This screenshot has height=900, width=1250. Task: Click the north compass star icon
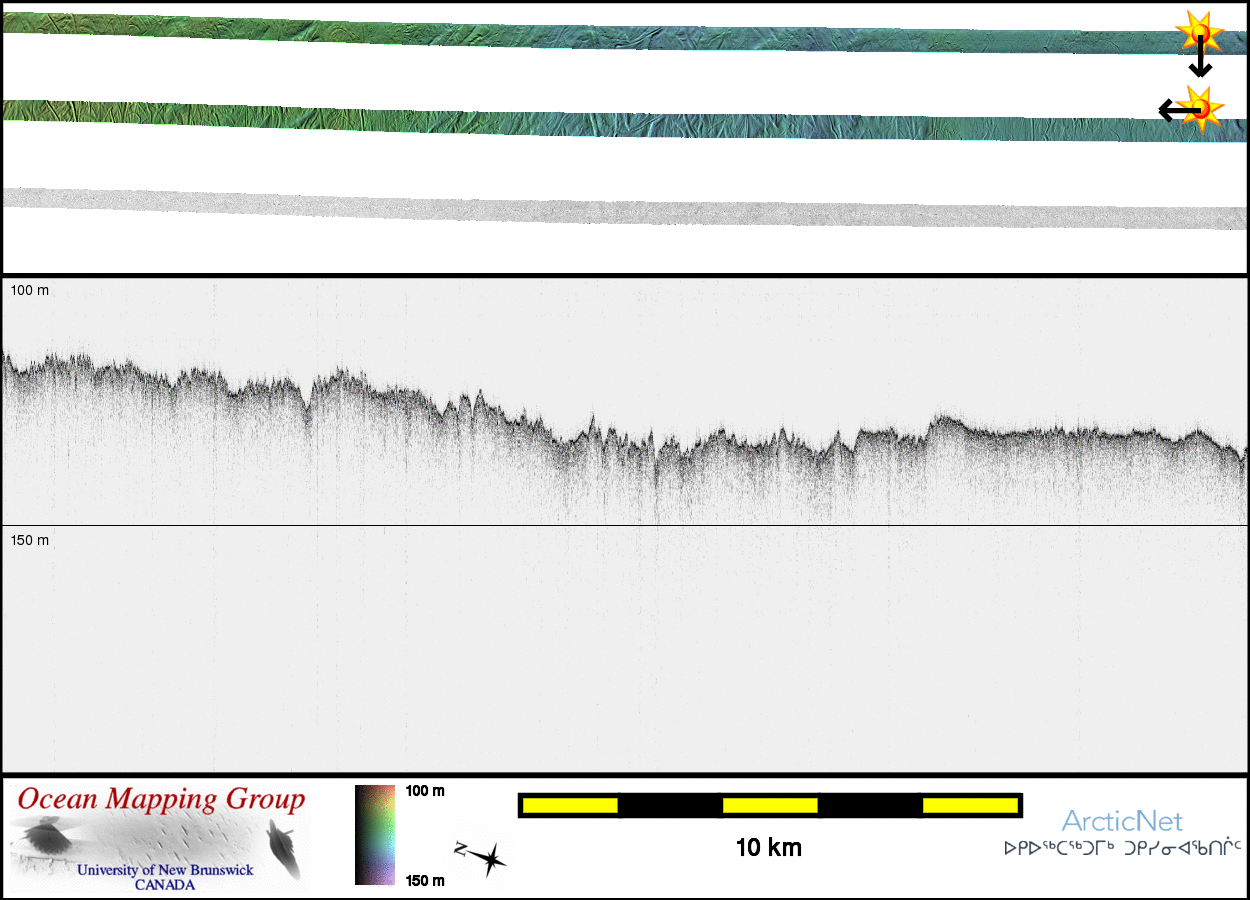tap(484, 858)
